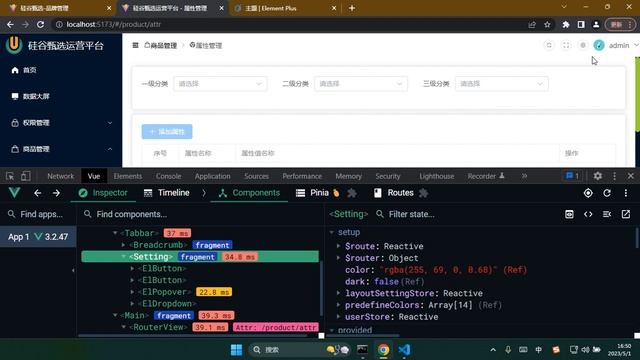Expand the Breadcrumb component node
The width and height of the screenshot is (640, 360).
pyautogui.click(x=124, y=245)
